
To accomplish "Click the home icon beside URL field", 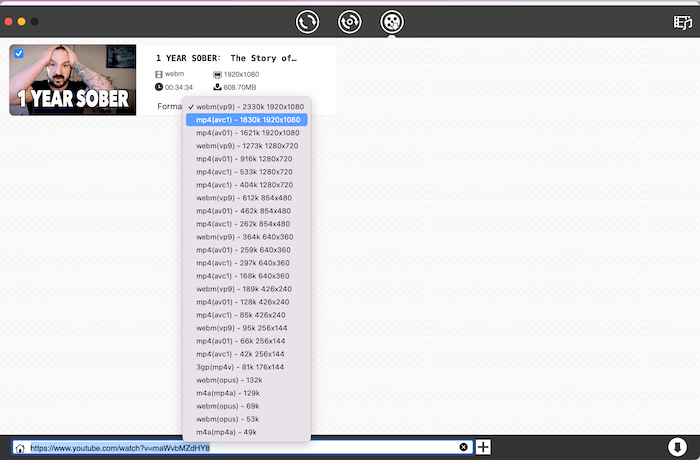I will (x=19, y=447).
